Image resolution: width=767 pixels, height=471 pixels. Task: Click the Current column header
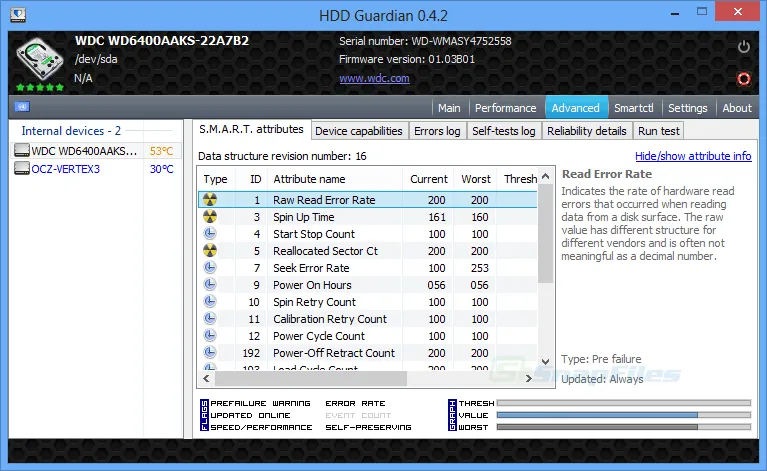pos(429,179)
